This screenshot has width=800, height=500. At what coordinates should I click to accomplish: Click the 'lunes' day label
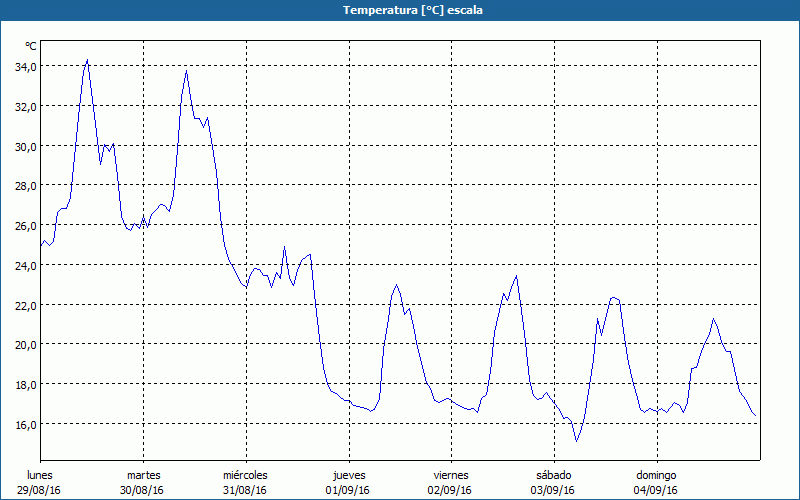(40, 475)
